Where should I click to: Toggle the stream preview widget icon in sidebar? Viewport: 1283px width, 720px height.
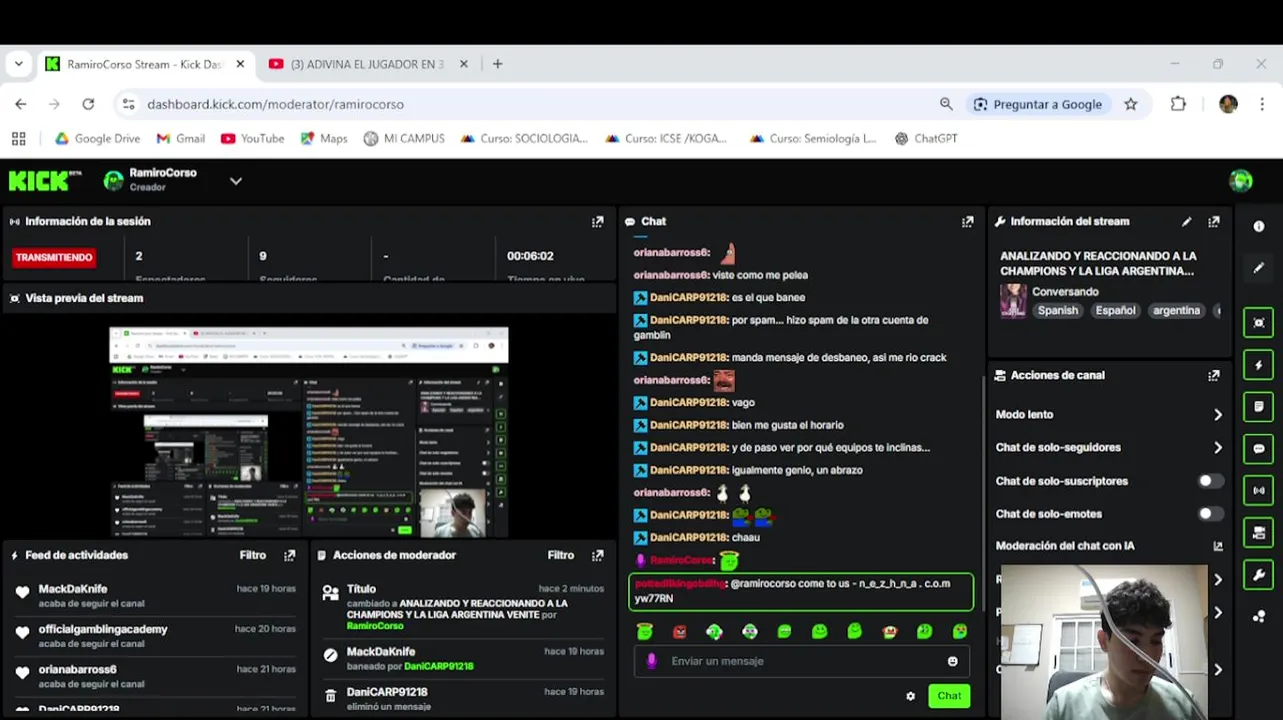pos(1259,323)
